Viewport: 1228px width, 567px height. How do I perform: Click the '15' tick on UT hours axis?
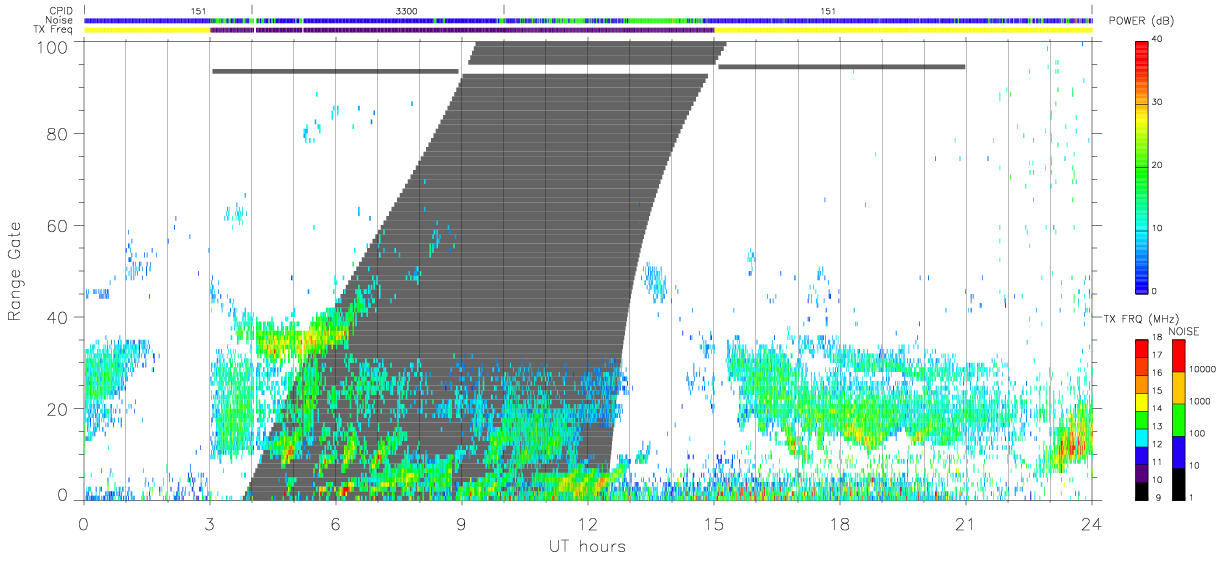[714, 523]
